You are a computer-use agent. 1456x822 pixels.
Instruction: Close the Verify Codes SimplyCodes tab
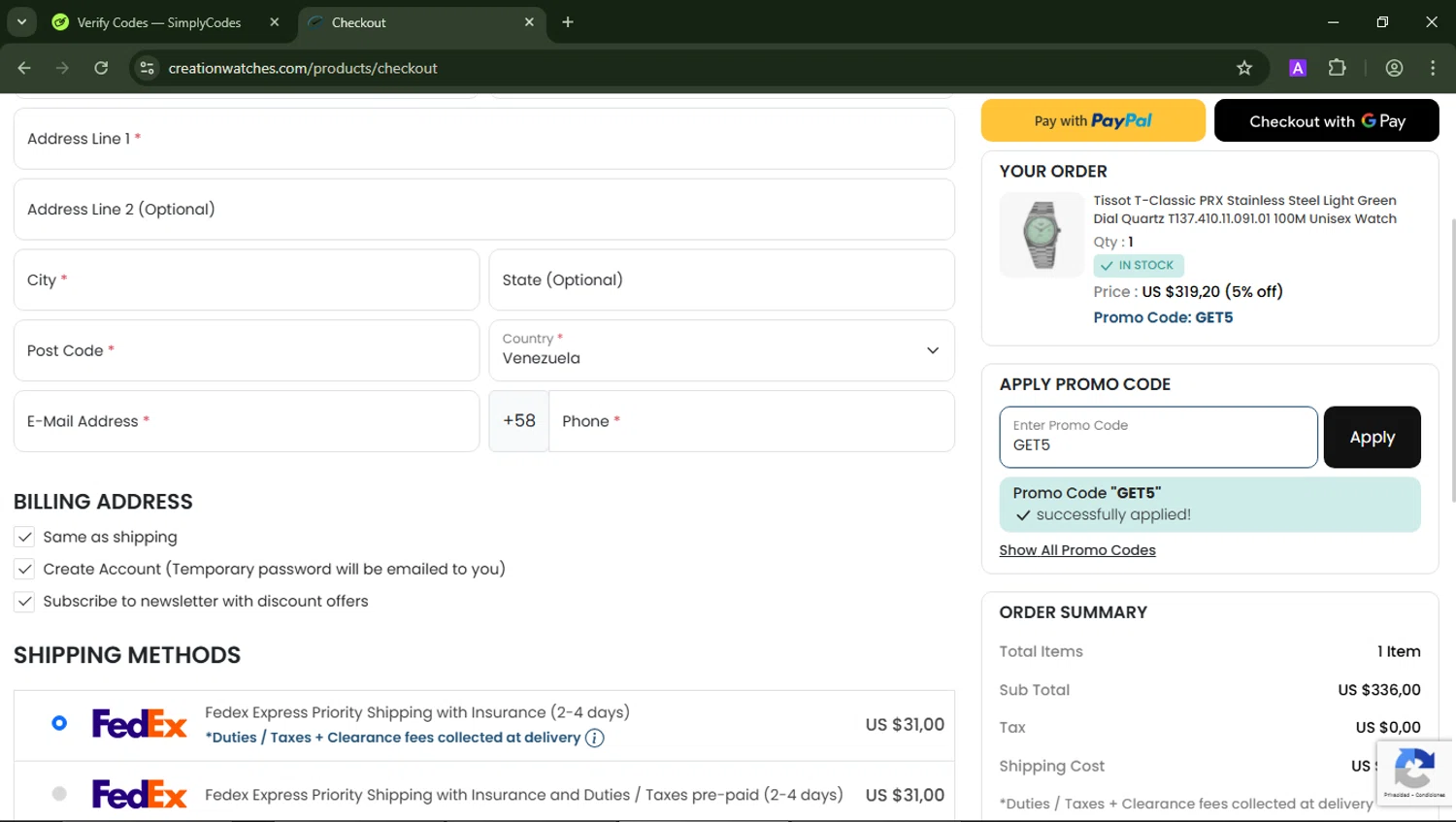pyautogui.click(x=275, y=22)
